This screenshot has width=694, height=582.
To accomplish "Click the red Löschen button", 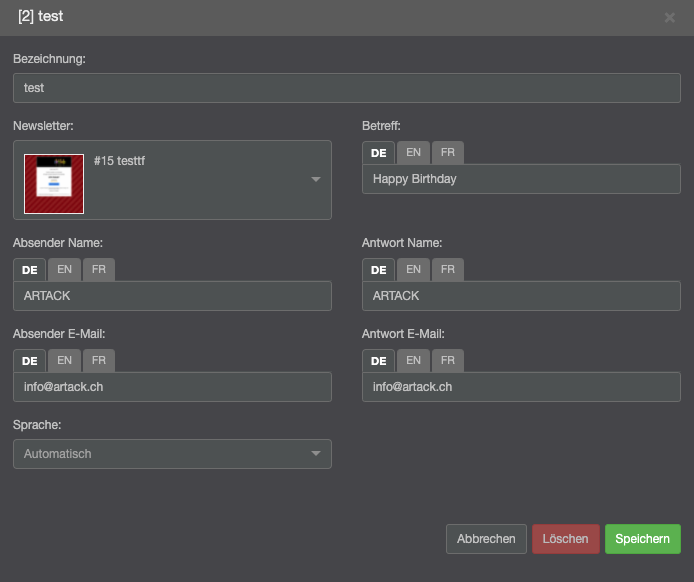I will pyautogui.click(x=566, y=539).
